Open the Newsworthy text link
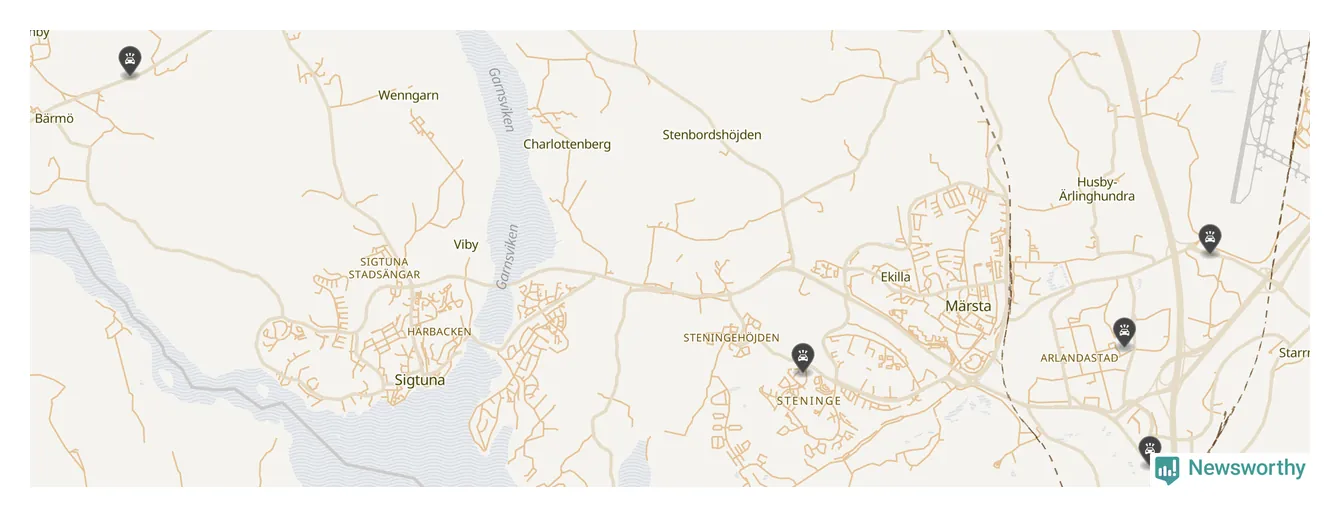 pos(1246,467)
